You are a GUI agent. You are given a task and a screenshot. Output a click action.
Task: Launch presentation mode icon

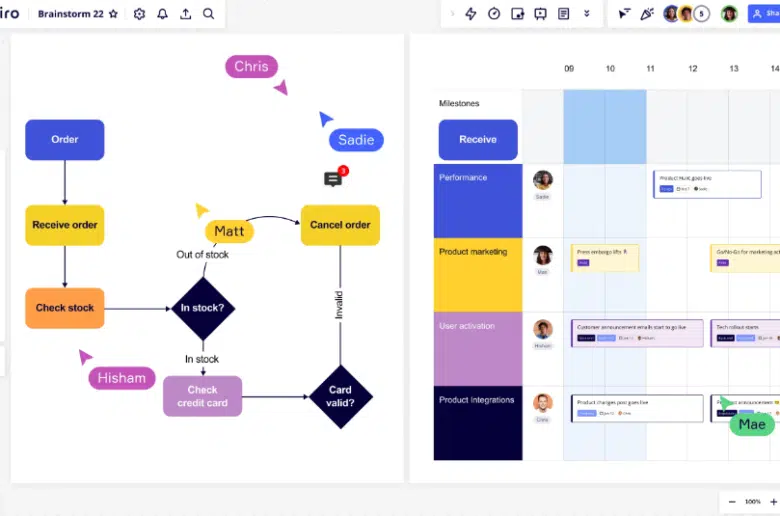pos(540,14)
